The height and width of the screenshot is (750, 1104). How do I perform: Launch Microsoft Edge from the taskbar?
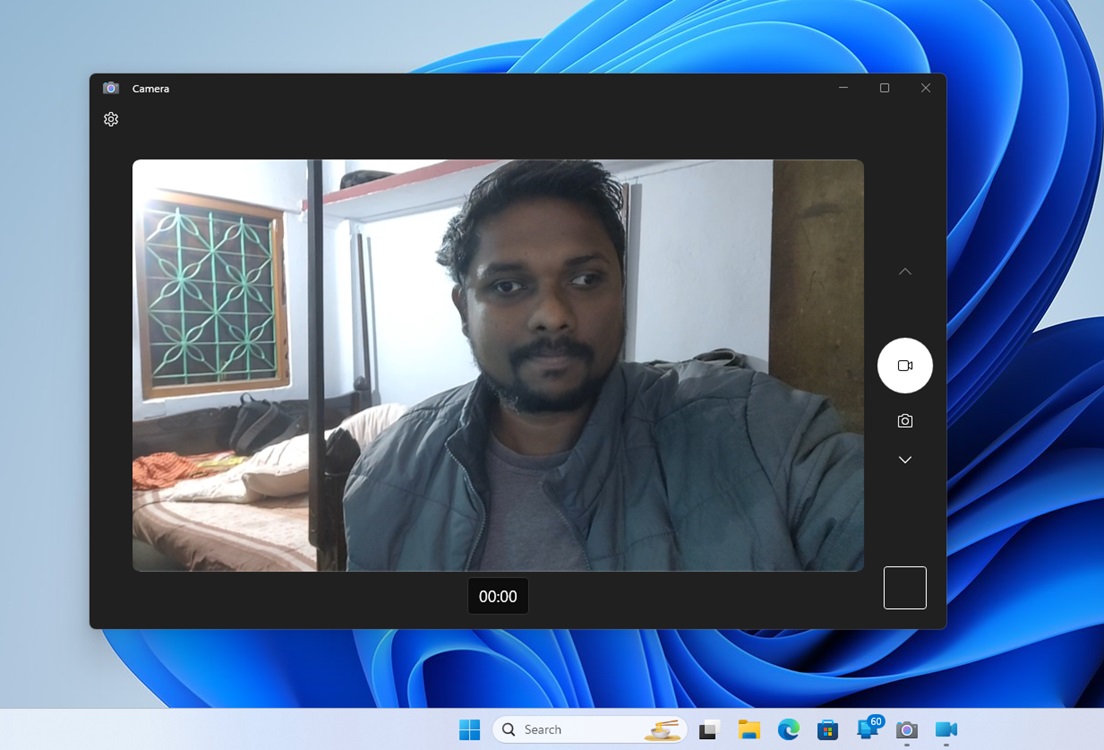coord(789,730)
